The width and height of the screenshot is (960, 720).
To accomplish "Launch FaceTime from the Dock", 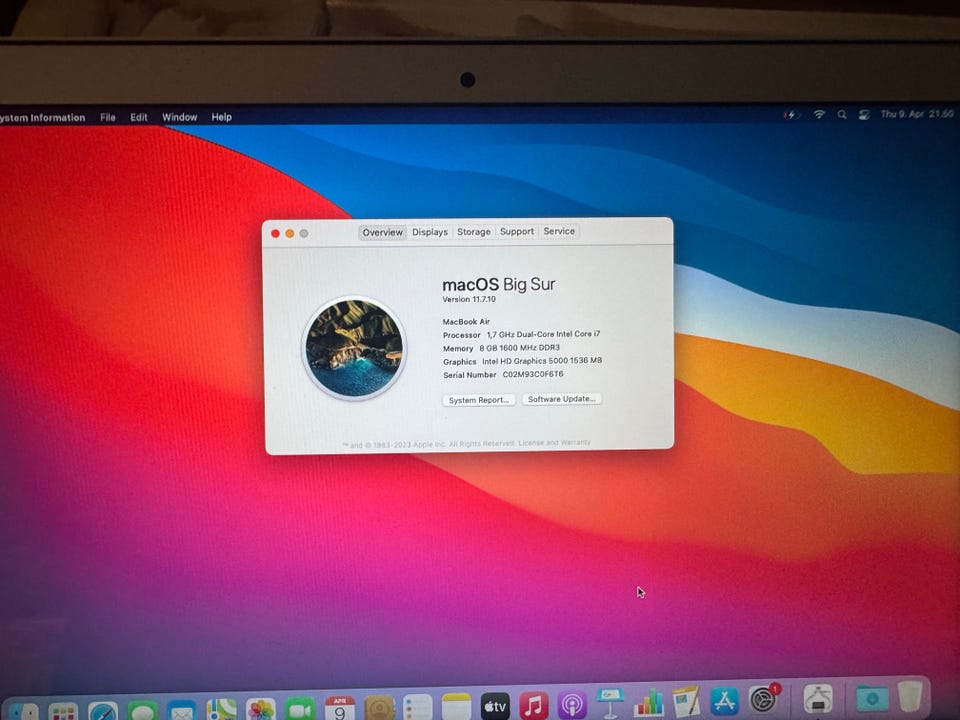I will [300, 708].
